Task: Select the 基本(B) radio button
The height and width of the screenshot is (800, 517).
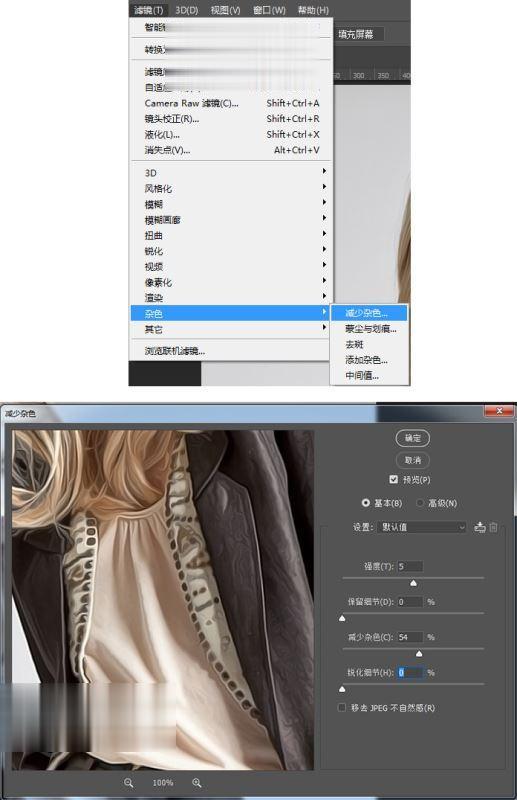Action: pos(365,503)
